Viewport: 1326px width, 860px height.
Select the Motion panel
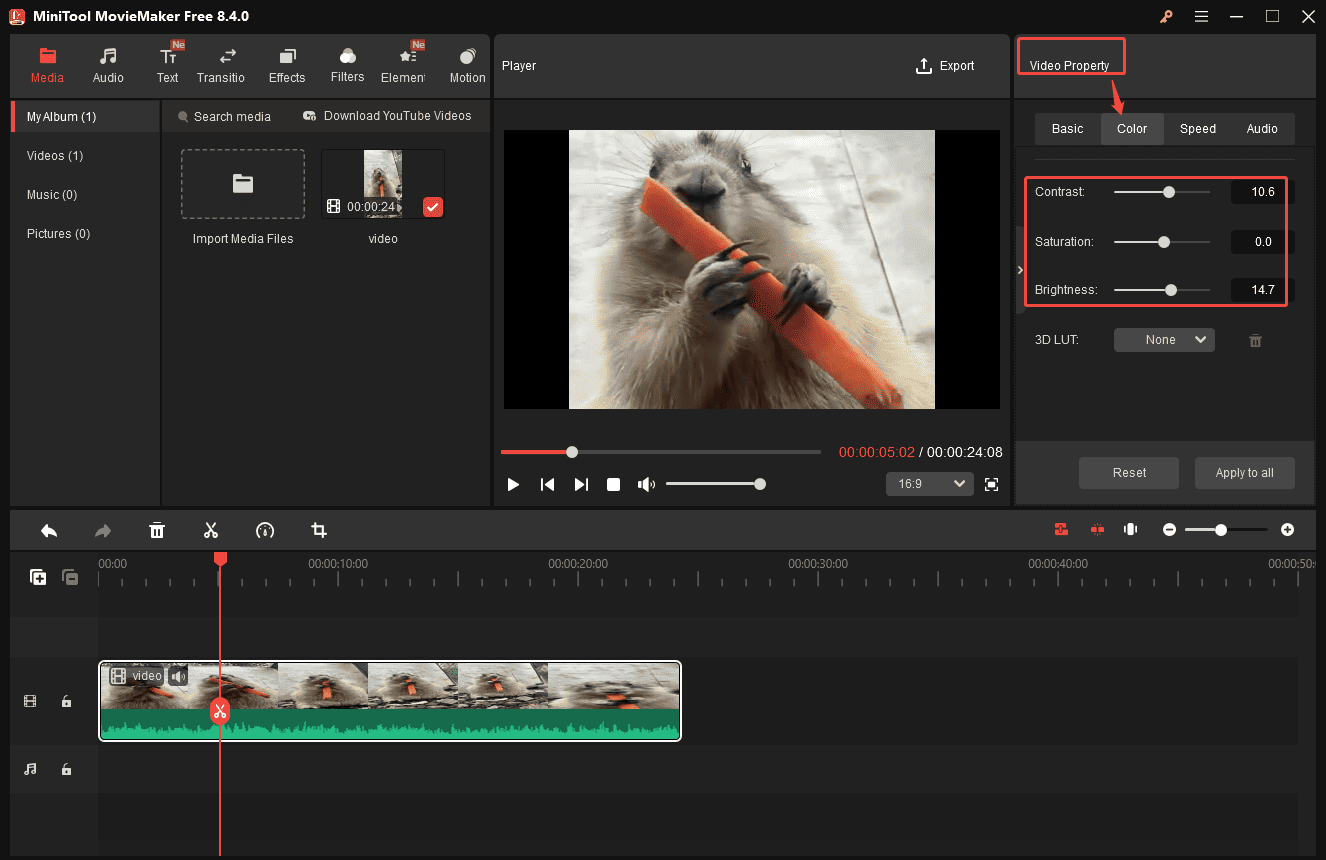click(466, 63)
